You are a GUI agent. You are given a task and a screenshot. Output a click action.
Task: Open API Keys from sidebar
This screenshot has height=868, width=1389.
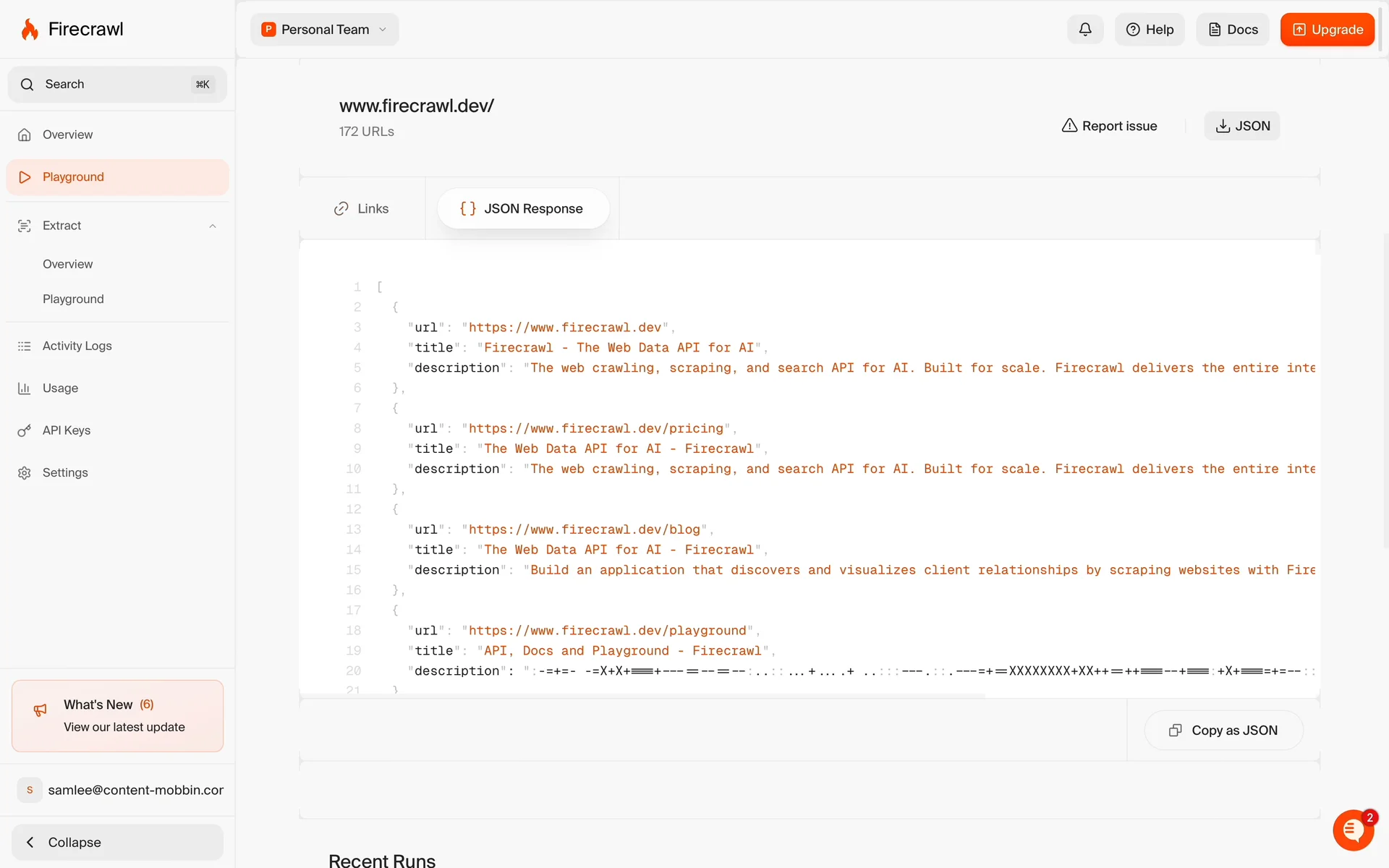pos(66,430)
